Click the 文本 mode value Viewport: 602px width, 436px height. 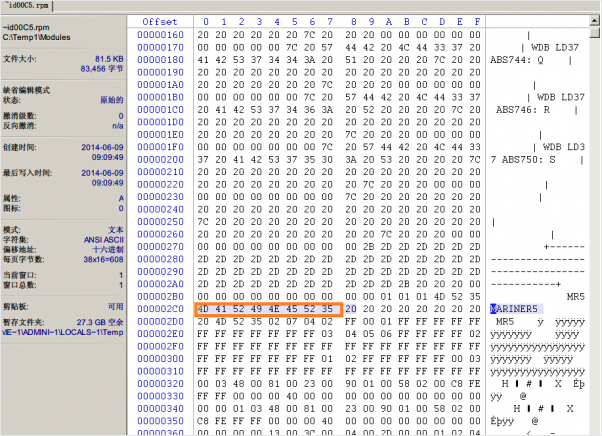coord(116,230)
